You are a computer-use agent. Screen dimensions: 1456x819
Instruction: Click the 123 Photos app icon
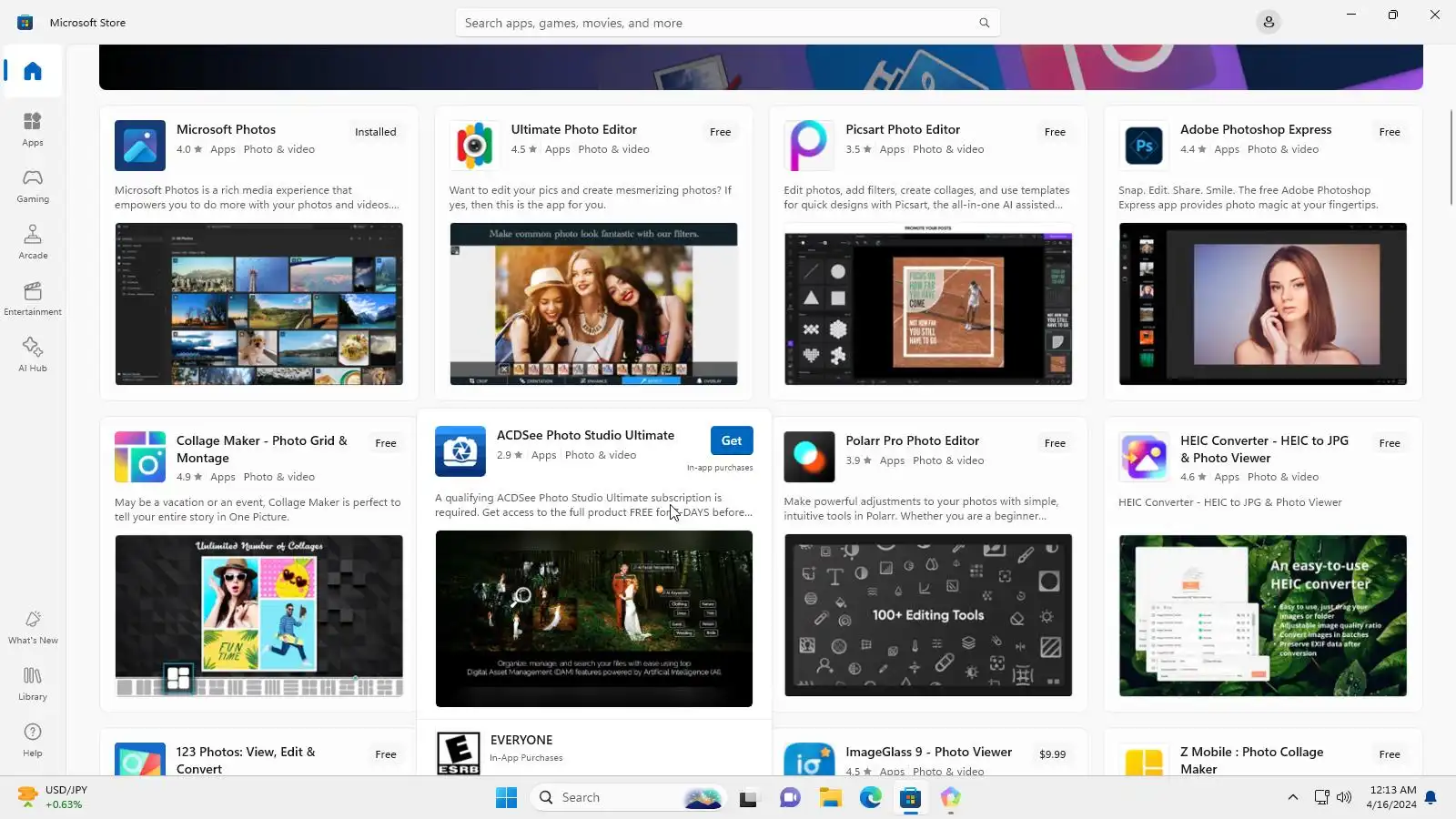click(x=140, y=760)
